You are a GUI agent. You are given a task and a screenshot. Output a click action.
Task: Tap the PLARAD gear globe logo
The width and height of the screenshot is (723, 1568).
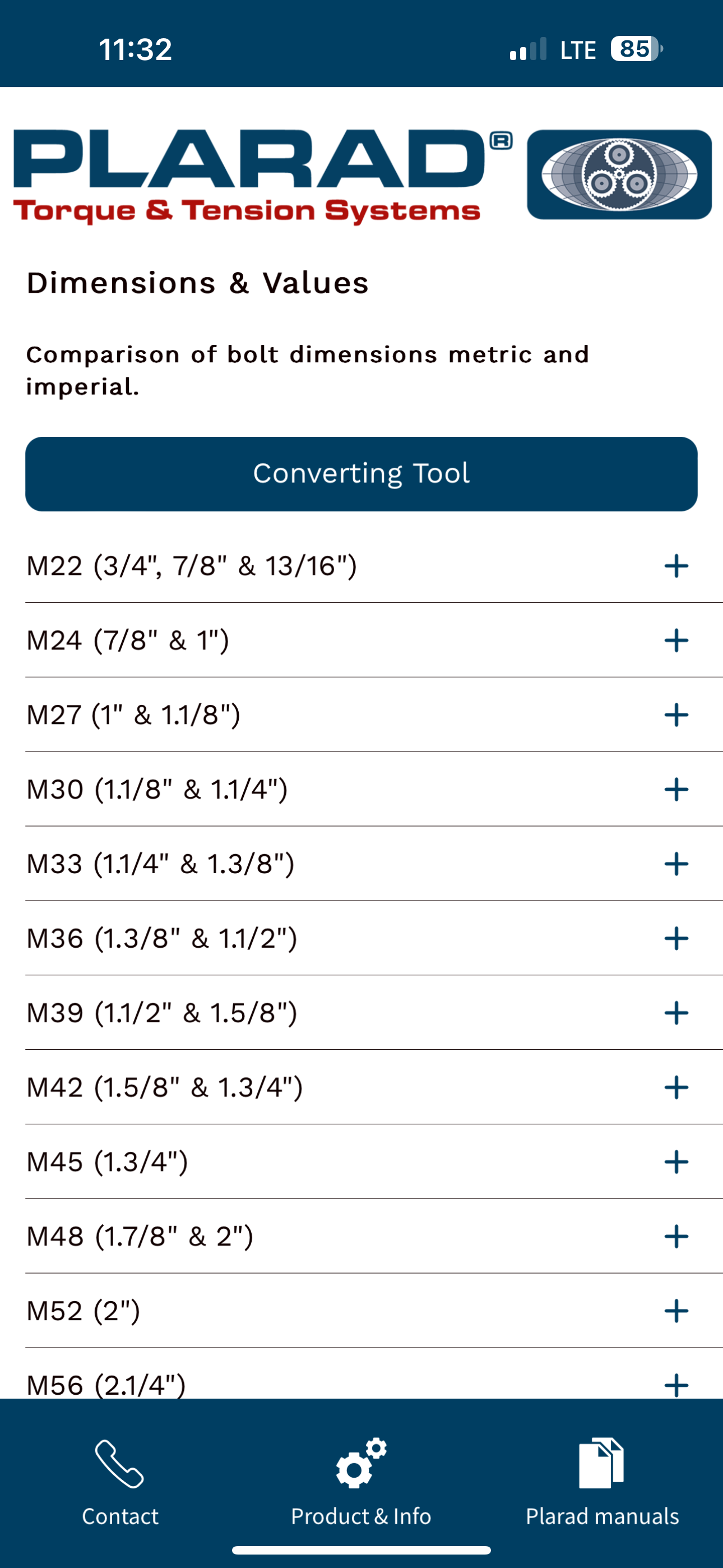pos(619,174)
